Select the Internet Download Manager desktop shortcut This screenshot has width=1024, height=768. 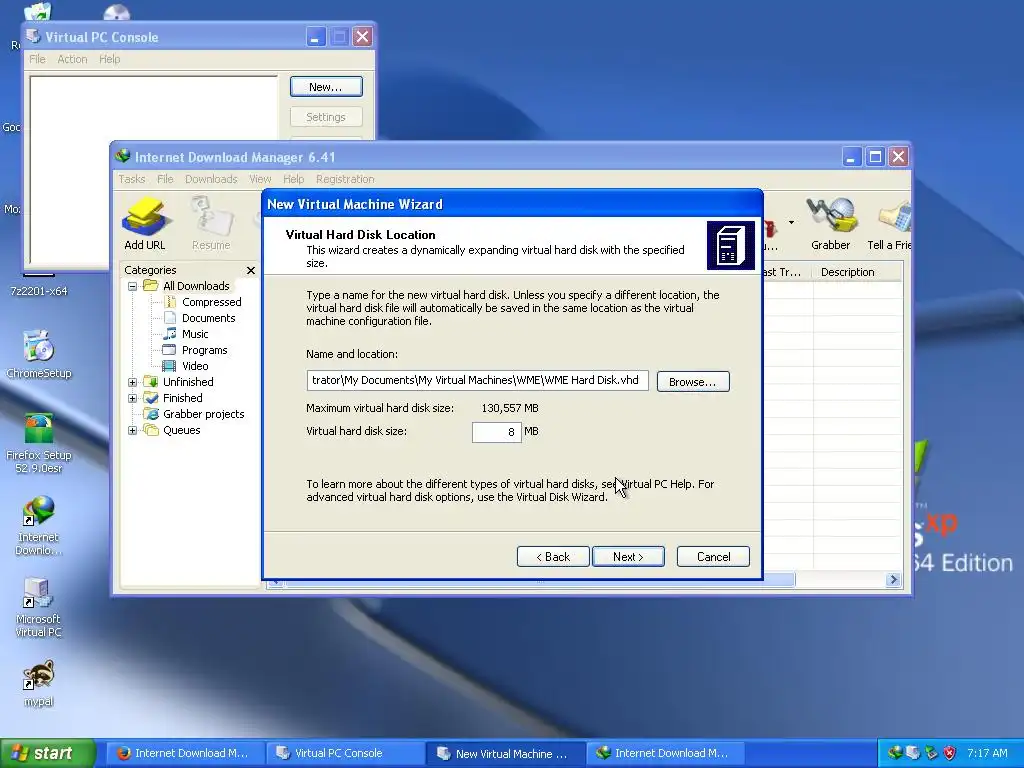(x=39, y=526)
